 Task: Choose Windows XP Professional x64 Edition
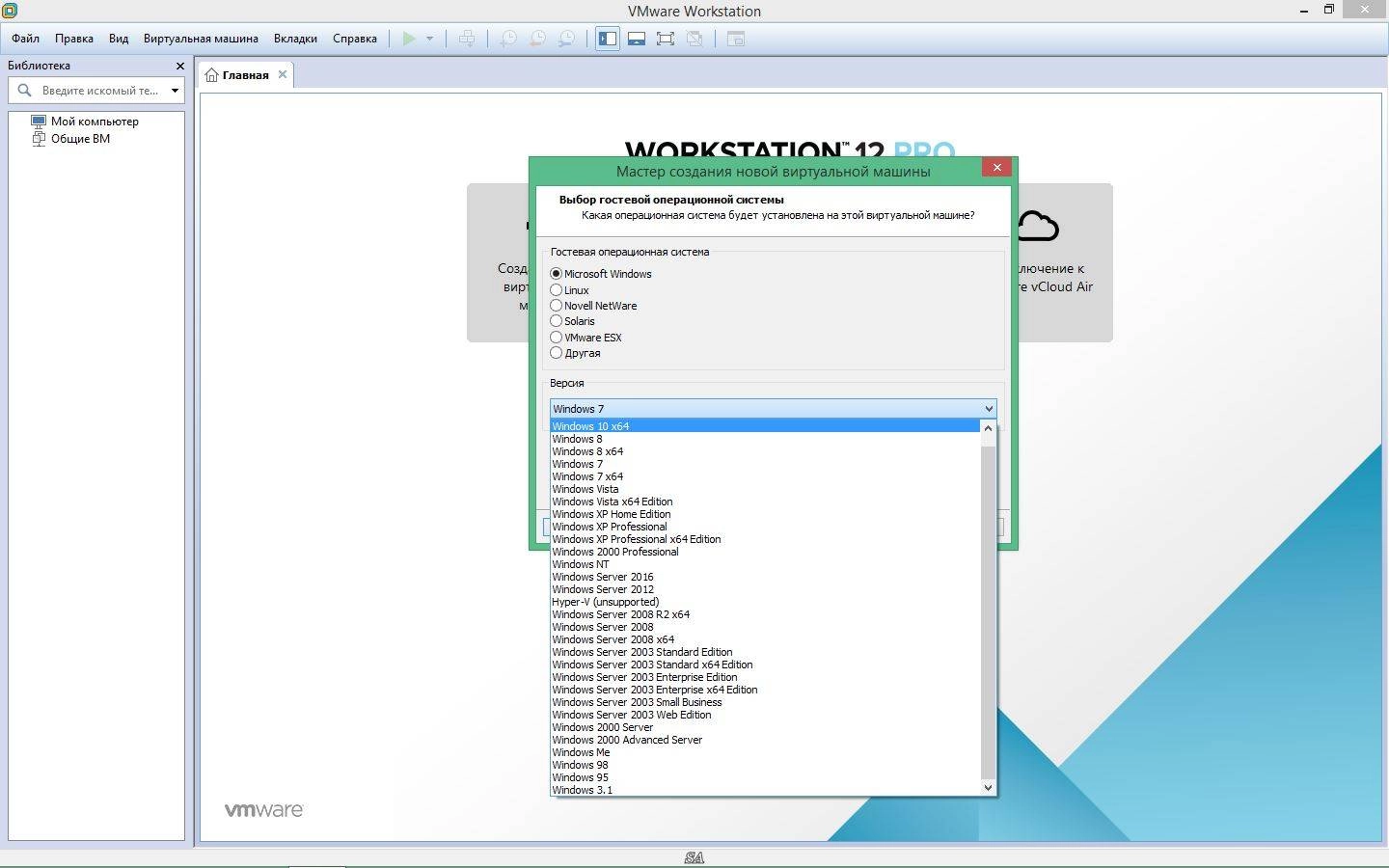pyautogui.click(x=765, y=539)
